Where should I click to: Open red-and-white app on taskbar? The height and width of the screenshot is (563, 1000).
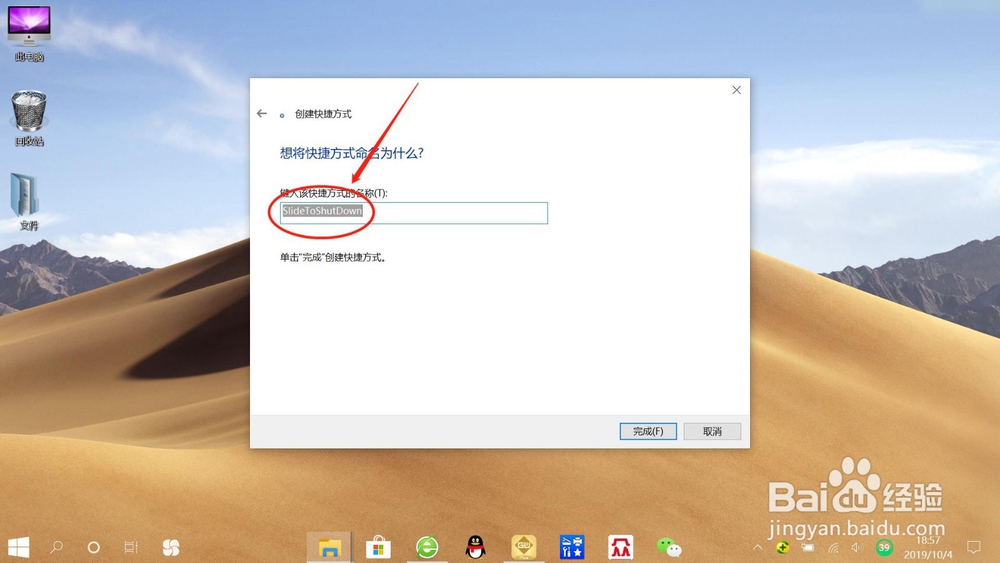[x=621, y=547]
